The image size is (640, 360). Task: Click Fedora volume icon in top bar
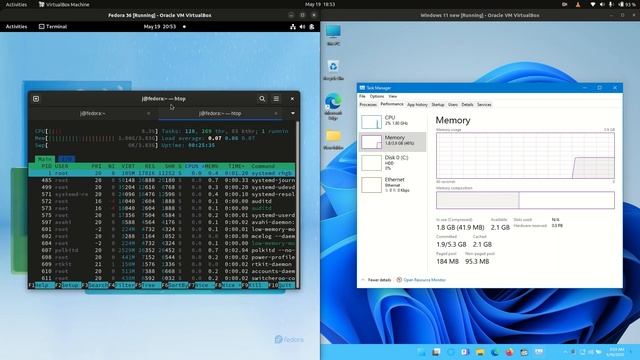[302, 27]
